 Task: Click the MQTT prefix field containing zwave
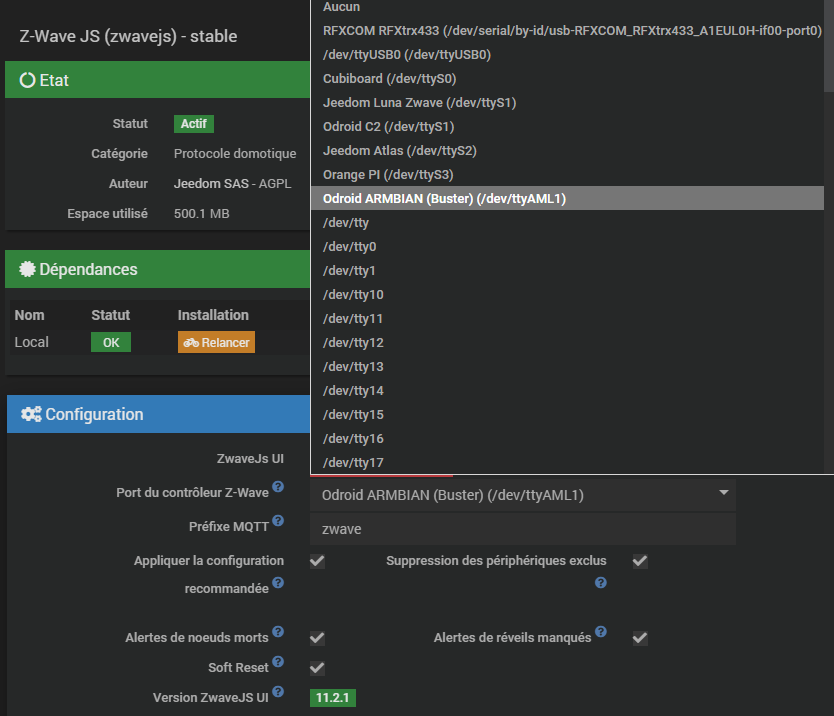click(x=528, y=529)
